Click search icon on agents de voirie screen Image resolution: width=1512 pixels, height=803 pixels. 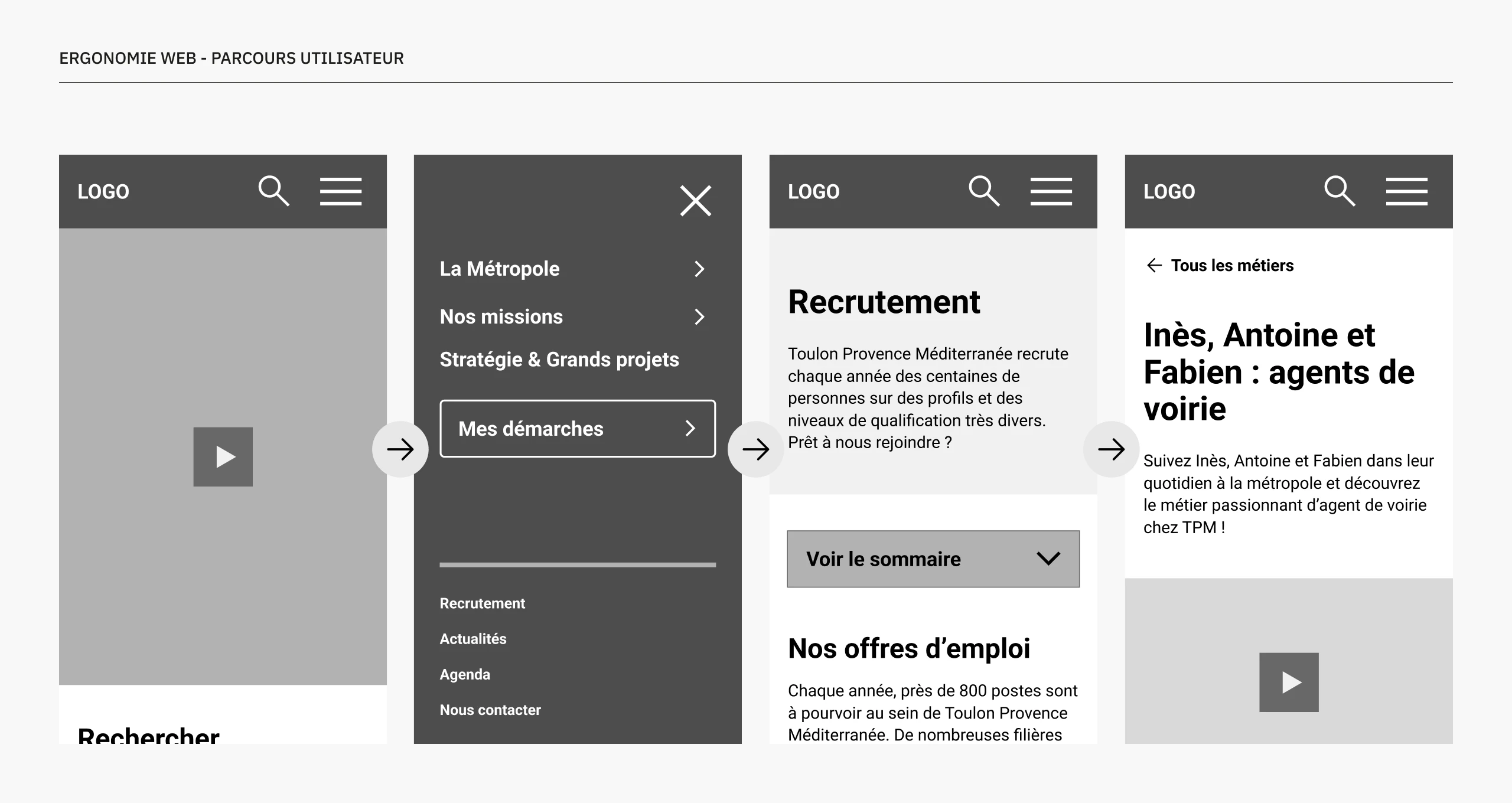click(x=1340, y=191)
